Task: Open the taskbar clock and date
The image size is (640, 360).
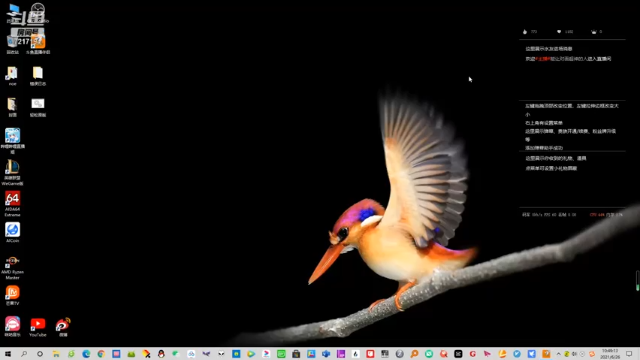Action: click(610, 354)
